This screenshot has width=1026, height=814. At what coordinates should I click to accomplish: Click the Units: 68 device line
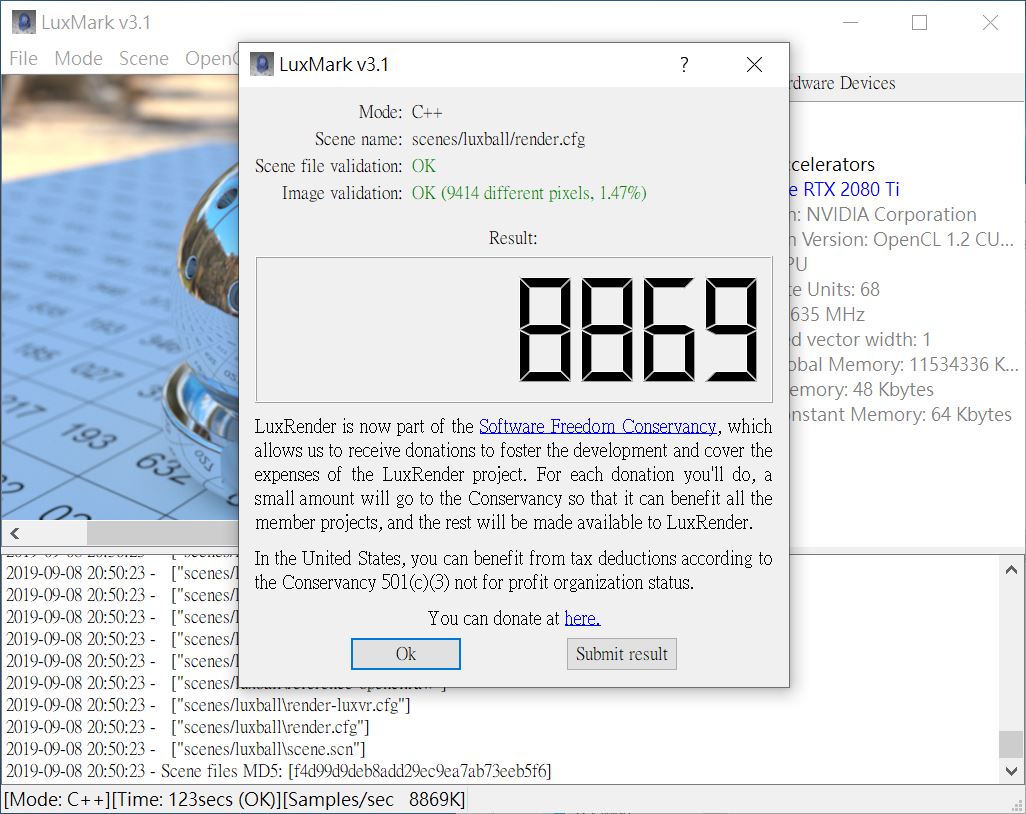coord(835,289)
